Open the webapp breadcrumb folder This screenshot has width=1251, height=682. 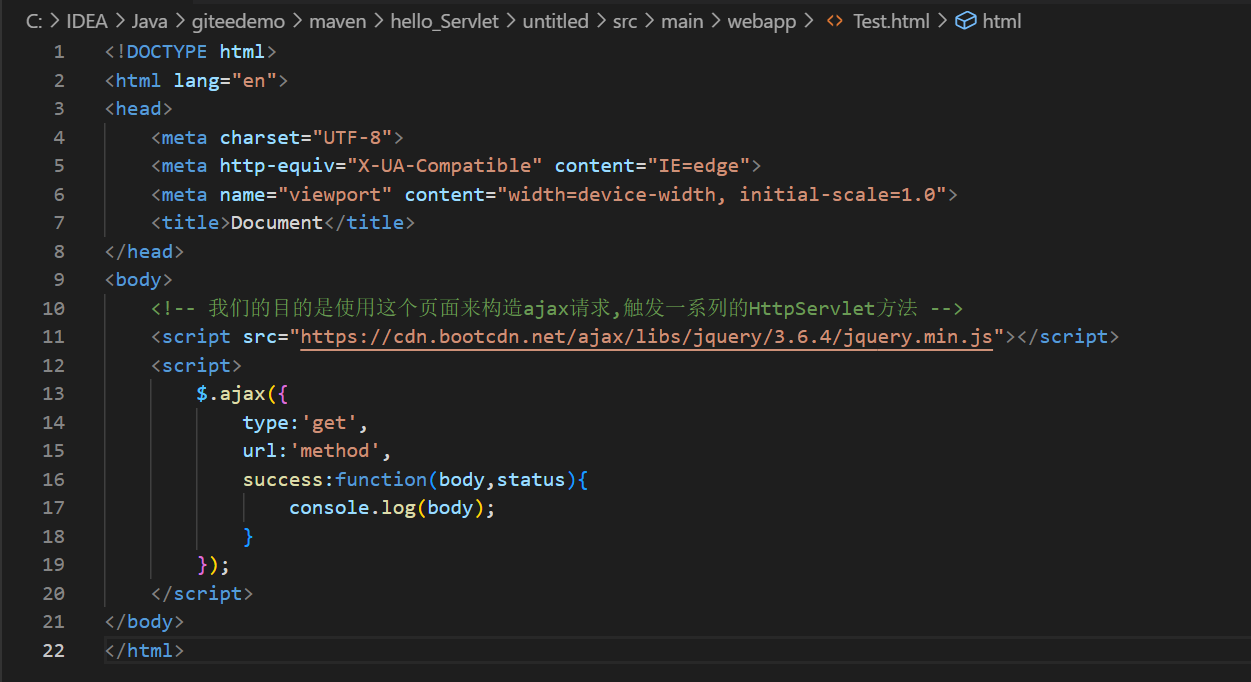click(x=760, y=21)
